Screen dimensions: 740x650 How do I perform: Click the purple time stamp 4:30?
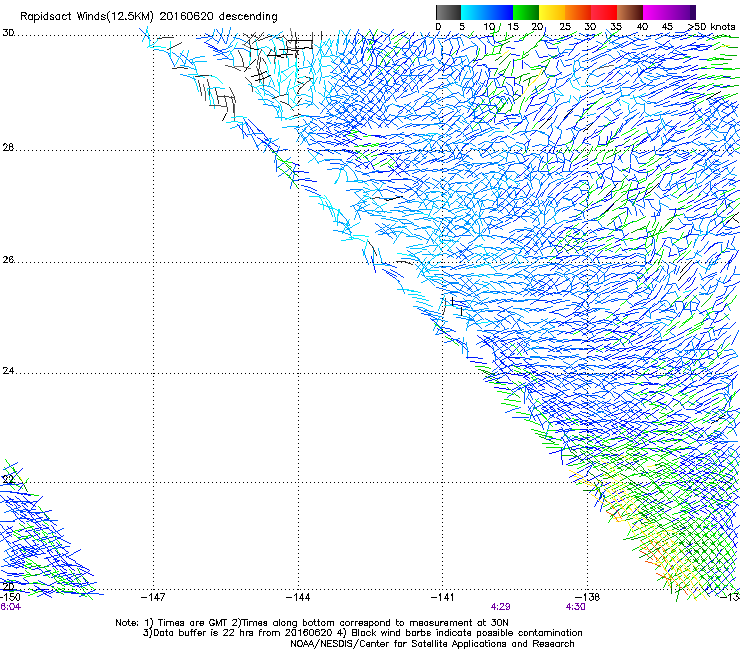pos(575,607)
